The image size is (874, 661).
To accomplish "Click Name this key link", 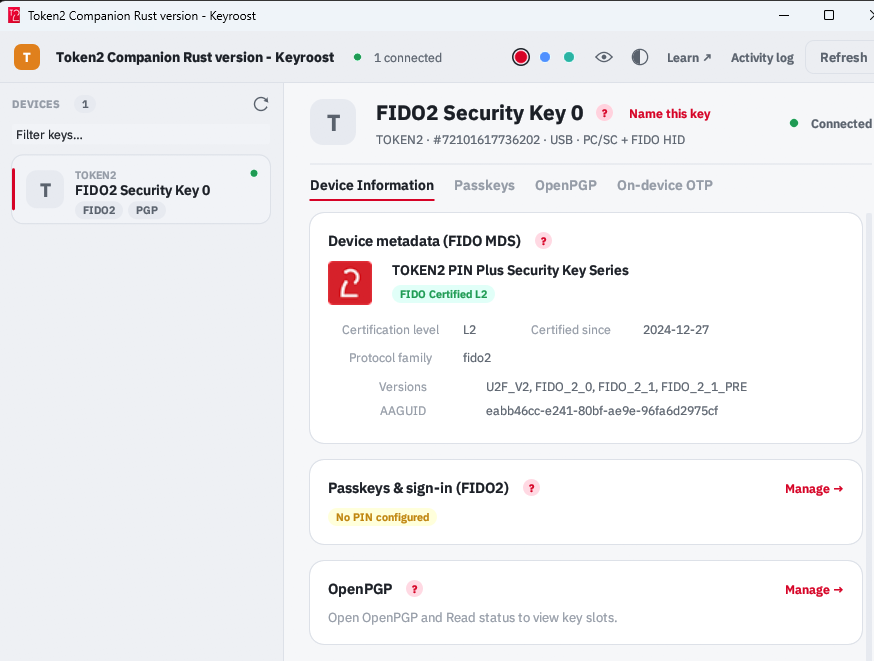I will tap(669, 114).
